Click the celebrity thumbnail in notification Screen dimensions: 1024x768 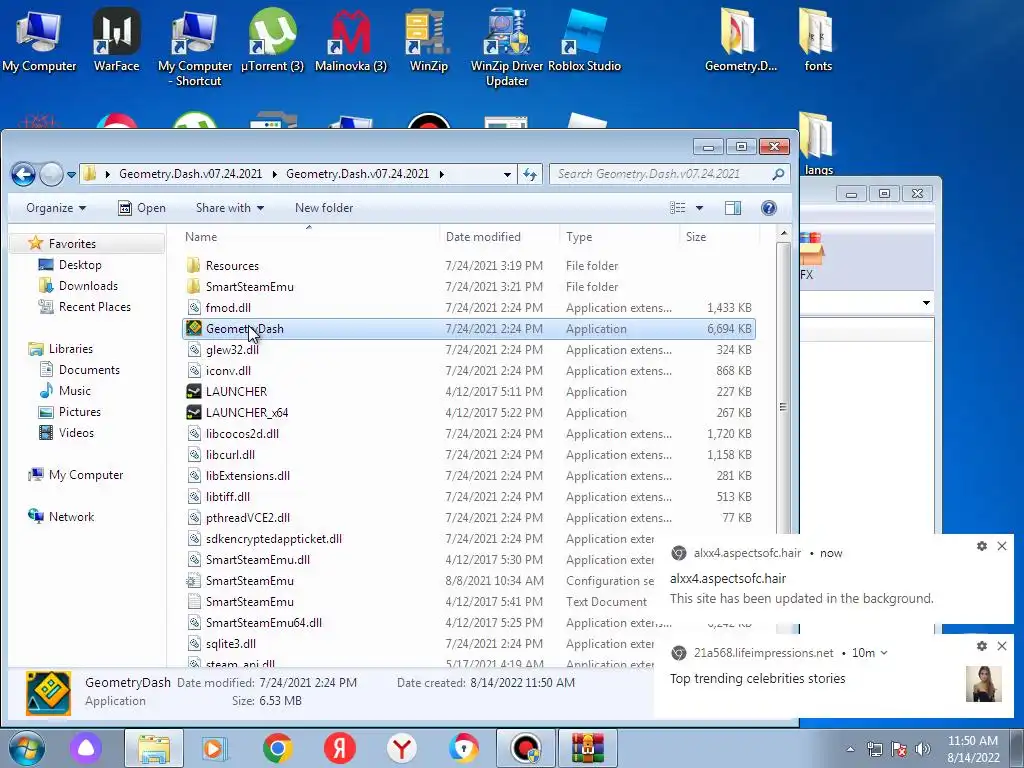point(984,684)
